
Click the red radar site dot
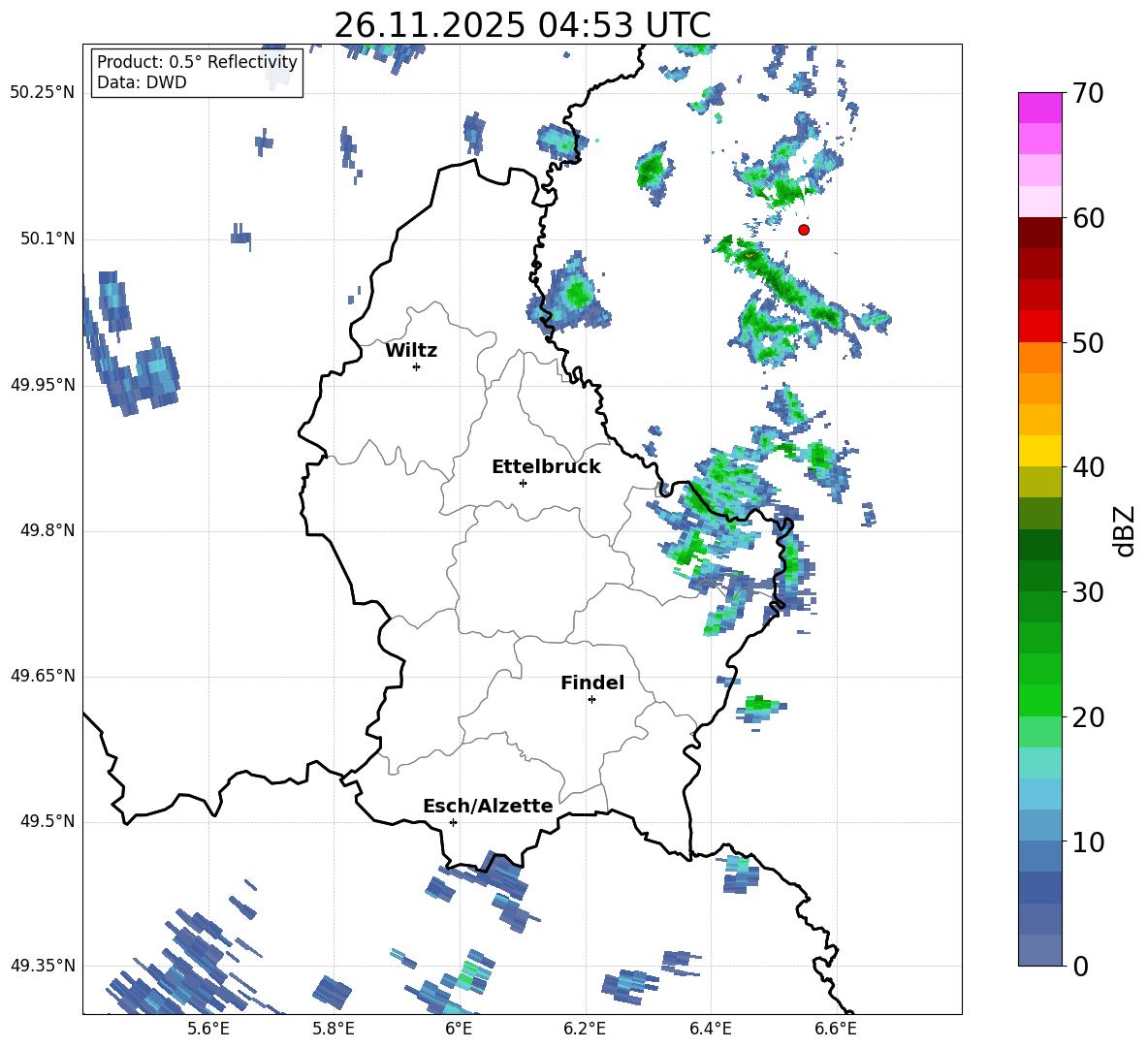[x=804, y=230]
